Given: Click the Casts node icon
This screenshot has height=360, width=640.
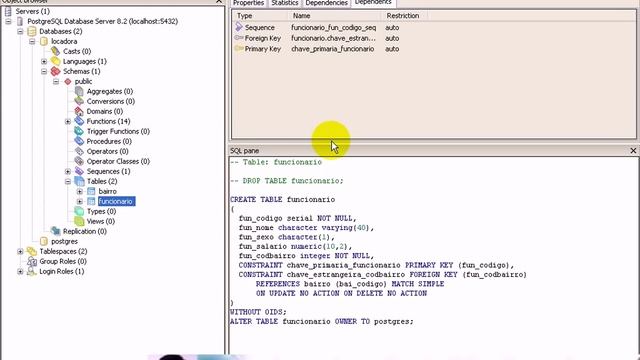Looking at the screenshot, I should click(x=56, y=51).
